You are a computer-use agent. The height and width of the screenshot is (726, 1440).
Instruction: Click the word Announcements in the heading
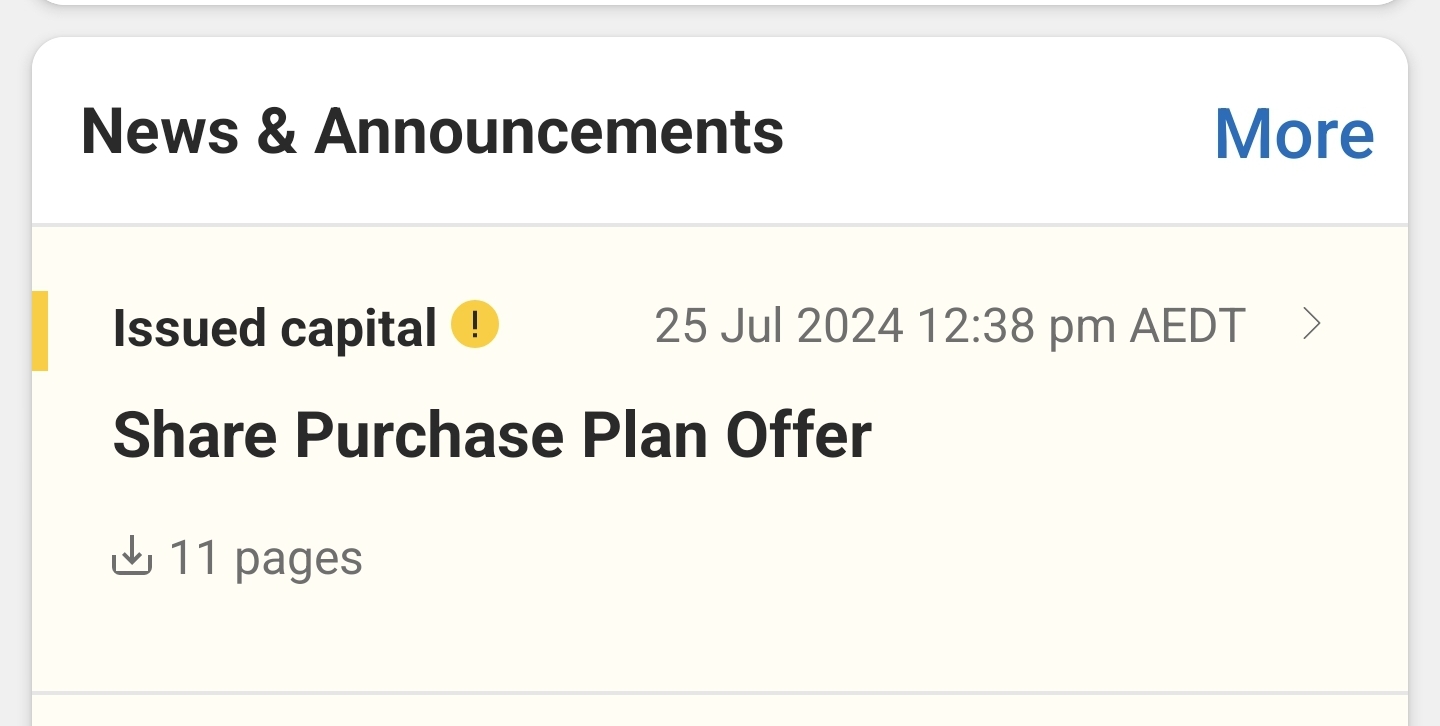click(549, 132)
